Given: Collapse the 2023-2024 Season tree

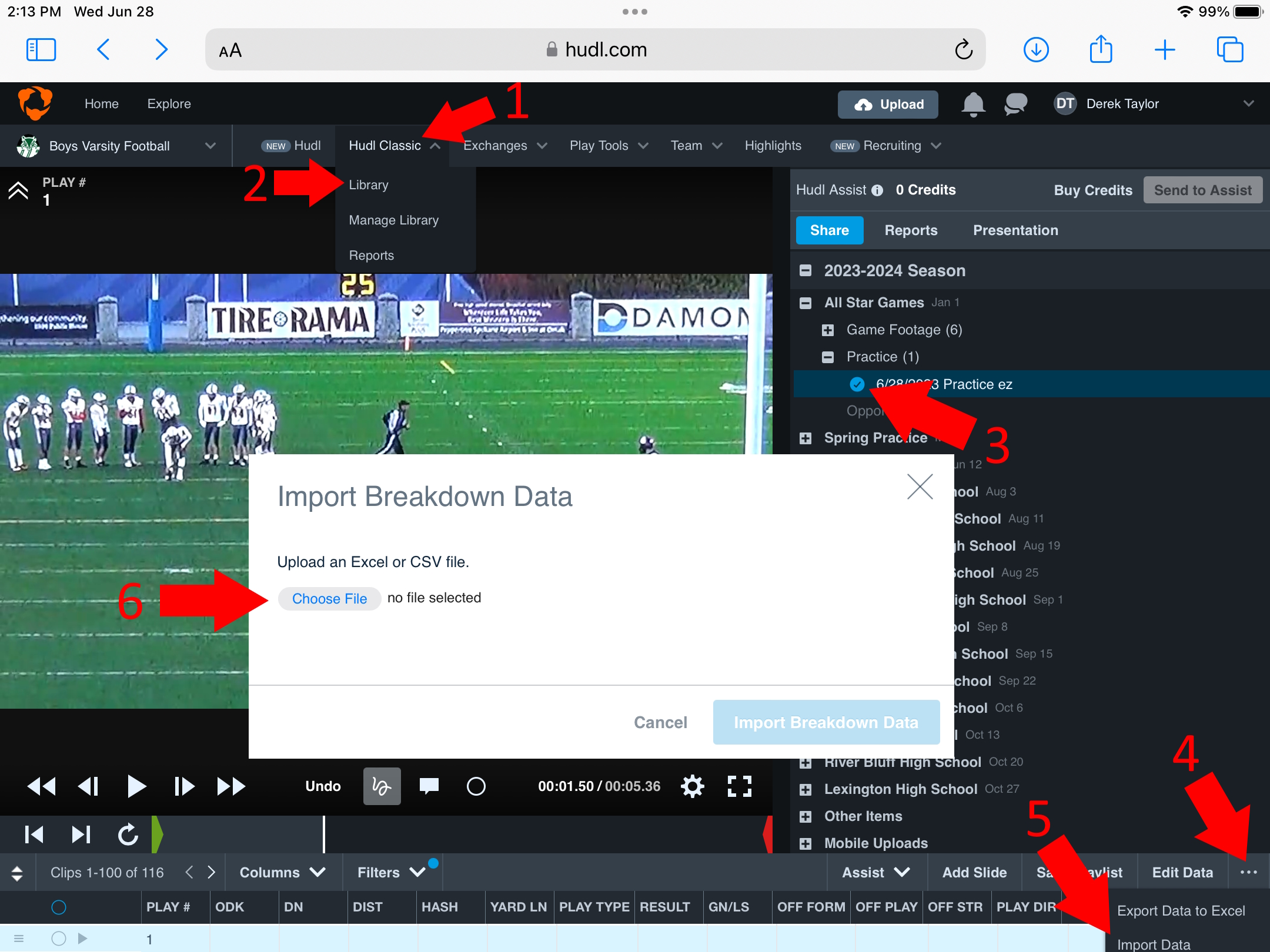Looking at the screenshot, I should (x=806, y=271).
